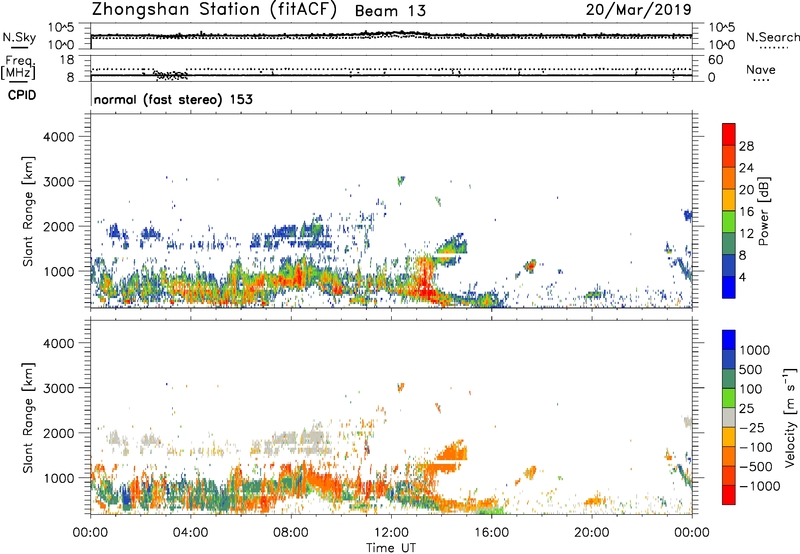Click the 18 tick on frequency axis
This screenshot has height=554, width=800.
pos(67,60)
